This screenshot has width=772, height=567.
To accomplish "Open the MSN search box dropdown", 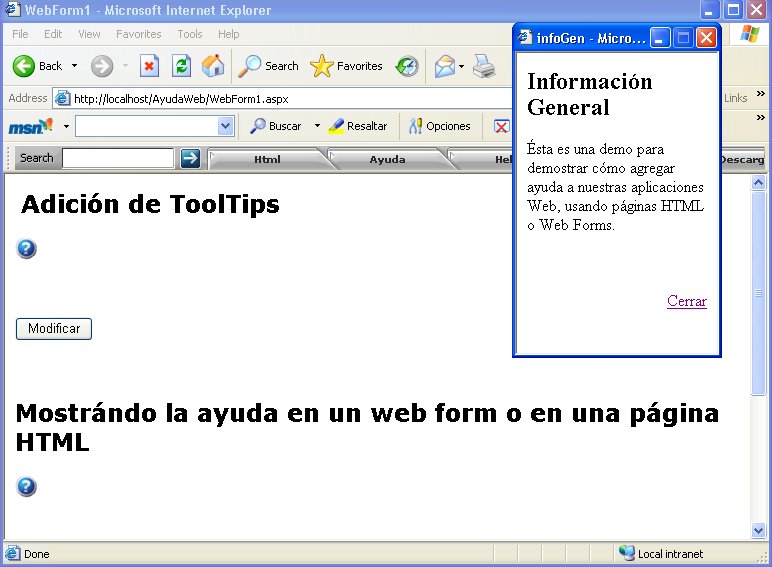I will (225, 127).
